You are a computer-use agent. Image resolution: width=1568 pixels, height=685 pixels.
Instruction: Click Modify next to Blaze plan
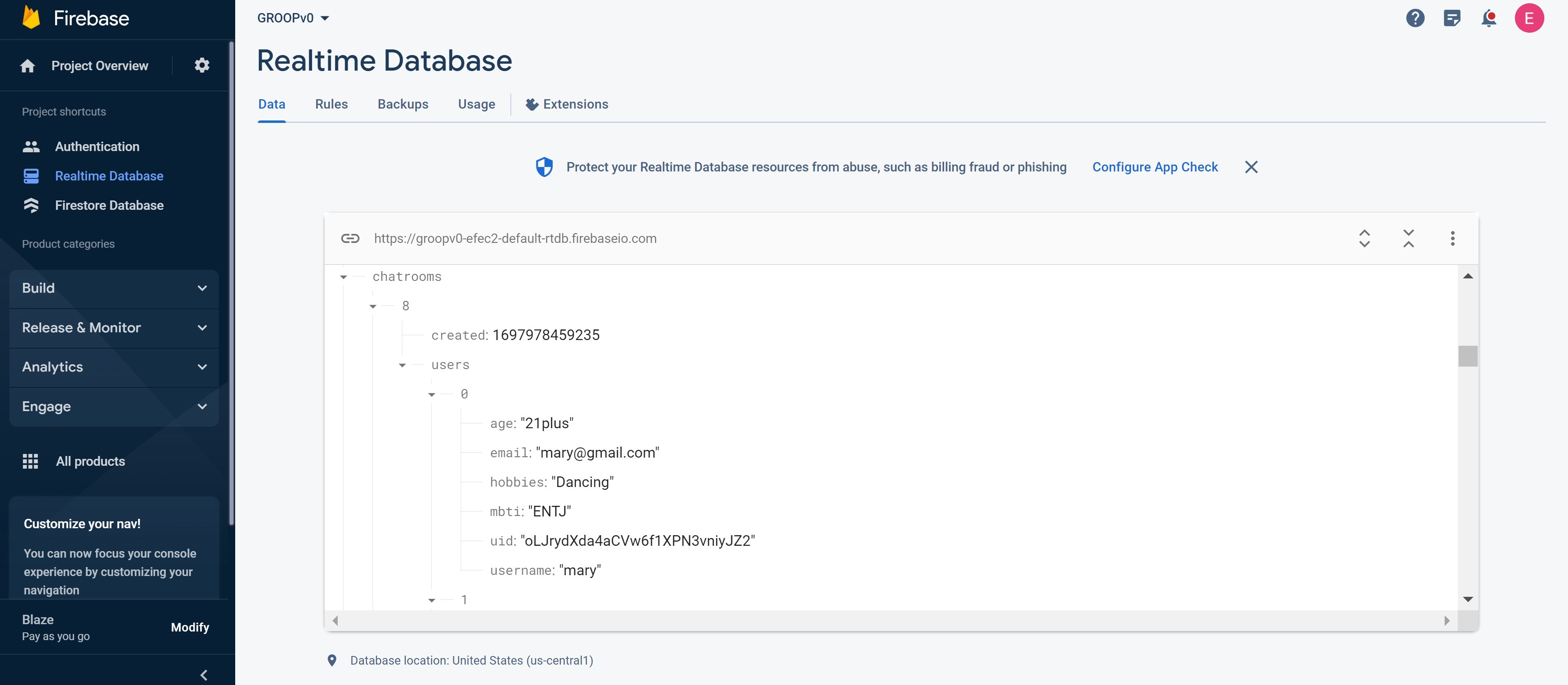(x=189, y=627)
